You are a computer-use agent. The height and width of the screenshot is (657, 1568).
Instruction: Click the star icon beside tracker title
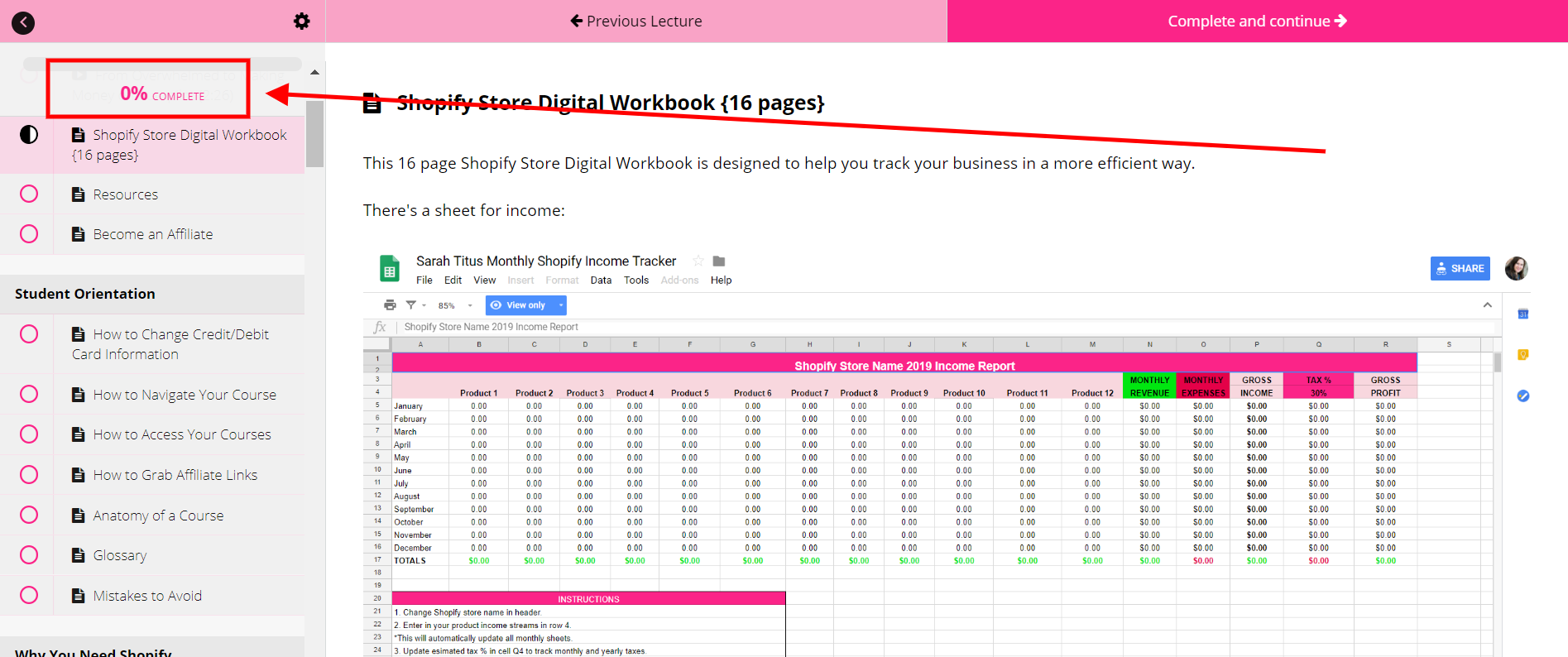pos(698,261)
